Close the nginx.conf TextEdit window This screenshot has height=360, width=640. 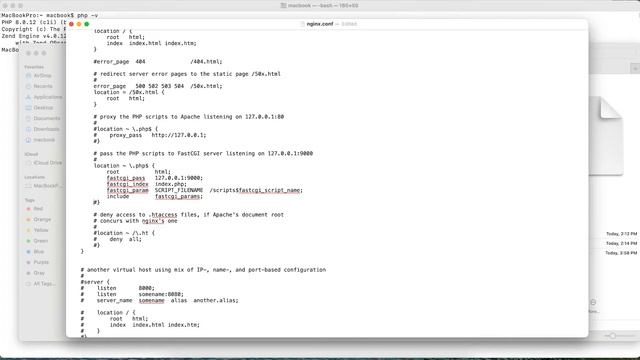tap(71, 24)
